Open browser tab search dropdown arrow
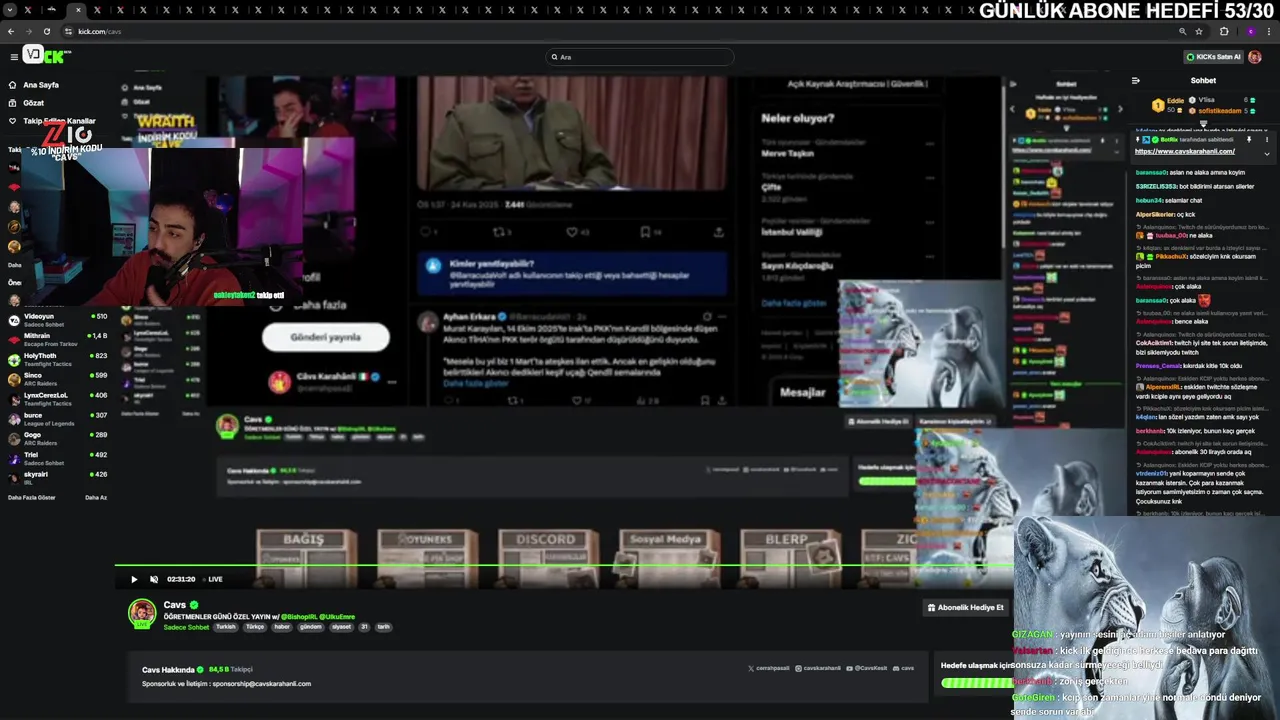The height and width of the screenshot is (720, 1280). pos(9,10)
